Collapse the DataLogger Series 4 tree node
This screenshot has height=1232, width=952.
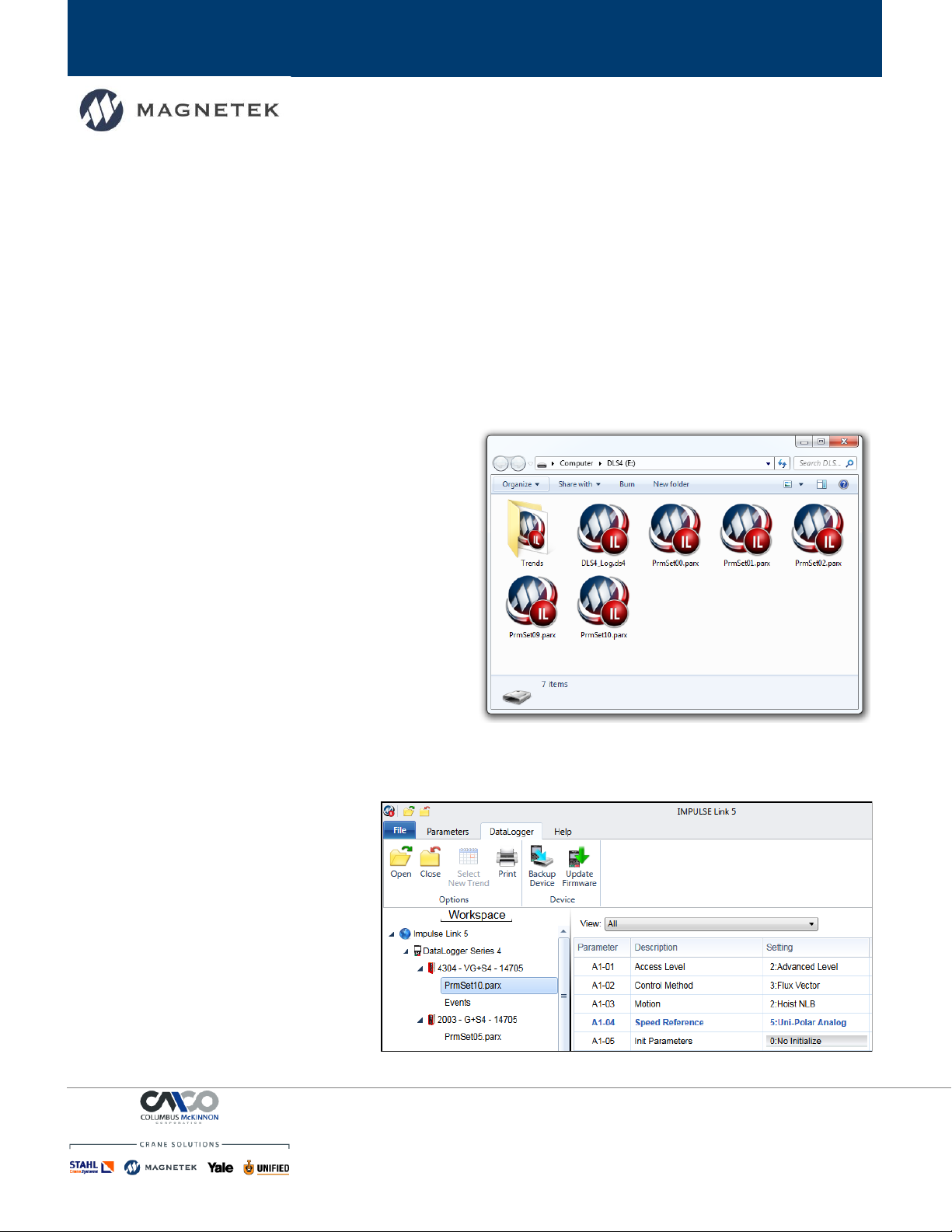406,951
